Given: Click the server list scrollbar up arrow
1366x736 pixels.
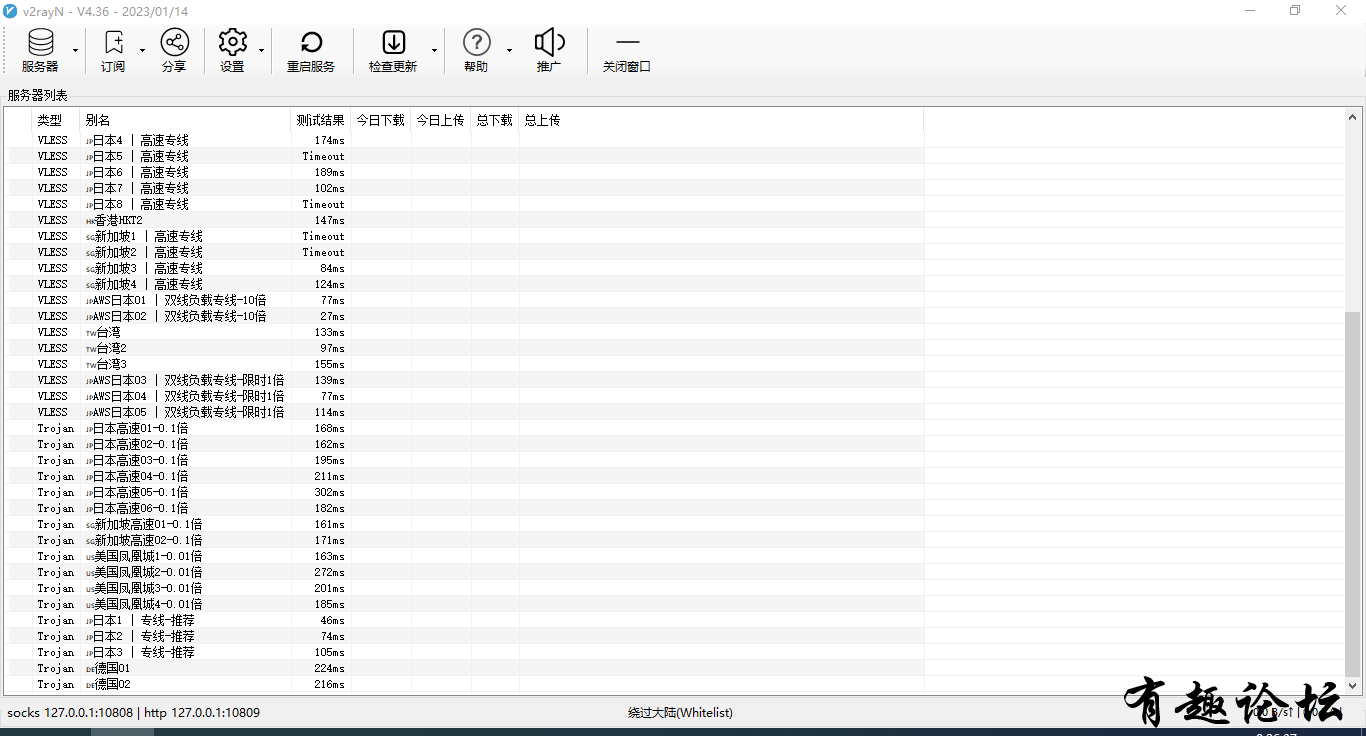Looking at the screenshot, I should tap(1354, 116).
